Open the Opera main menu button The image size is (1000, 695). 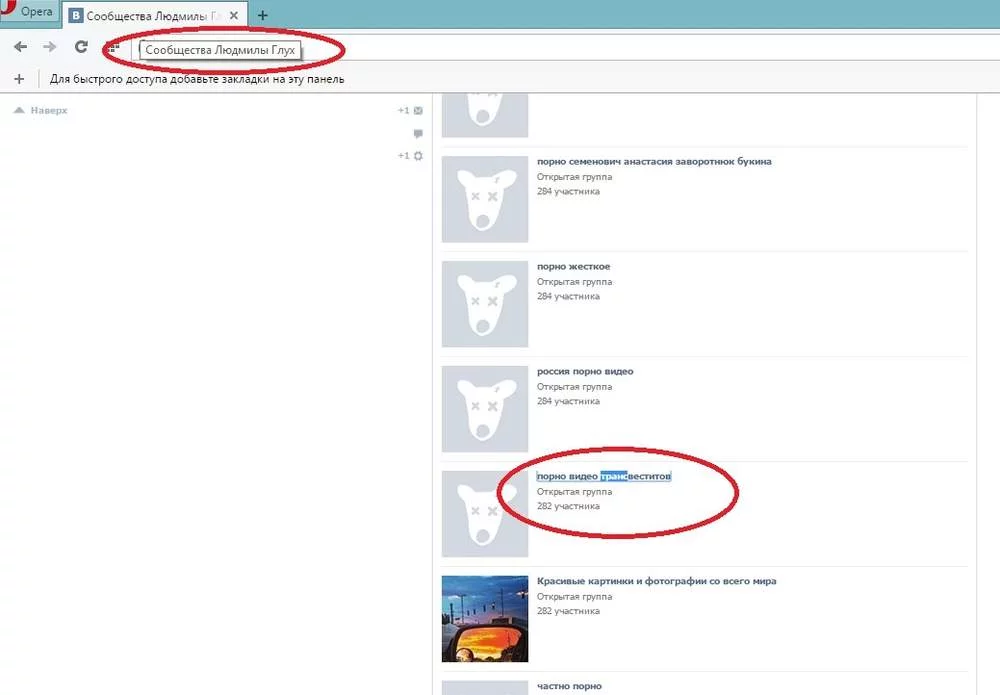click(x=29, y=11)
